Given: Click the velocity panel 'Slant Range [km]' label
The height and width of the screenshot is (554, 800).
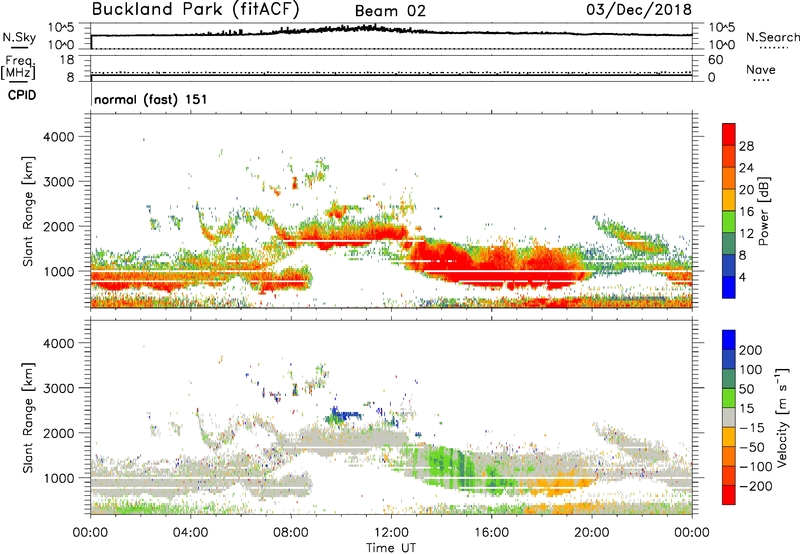Looking at the screenshot, I should pos(28,417).
